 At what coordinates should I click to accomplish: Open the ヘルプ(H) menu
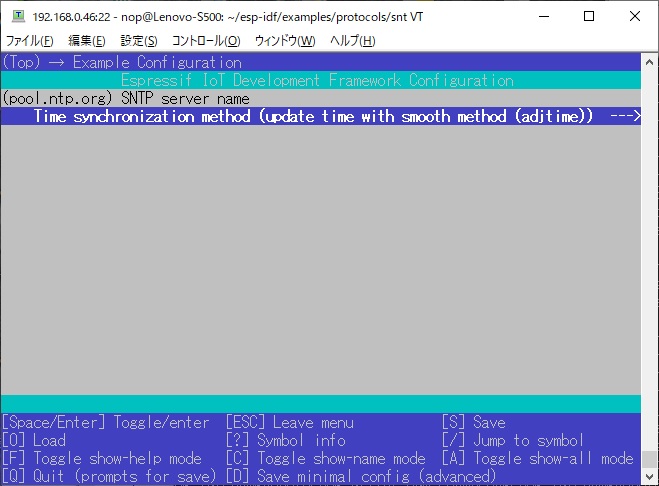point(352,41)
